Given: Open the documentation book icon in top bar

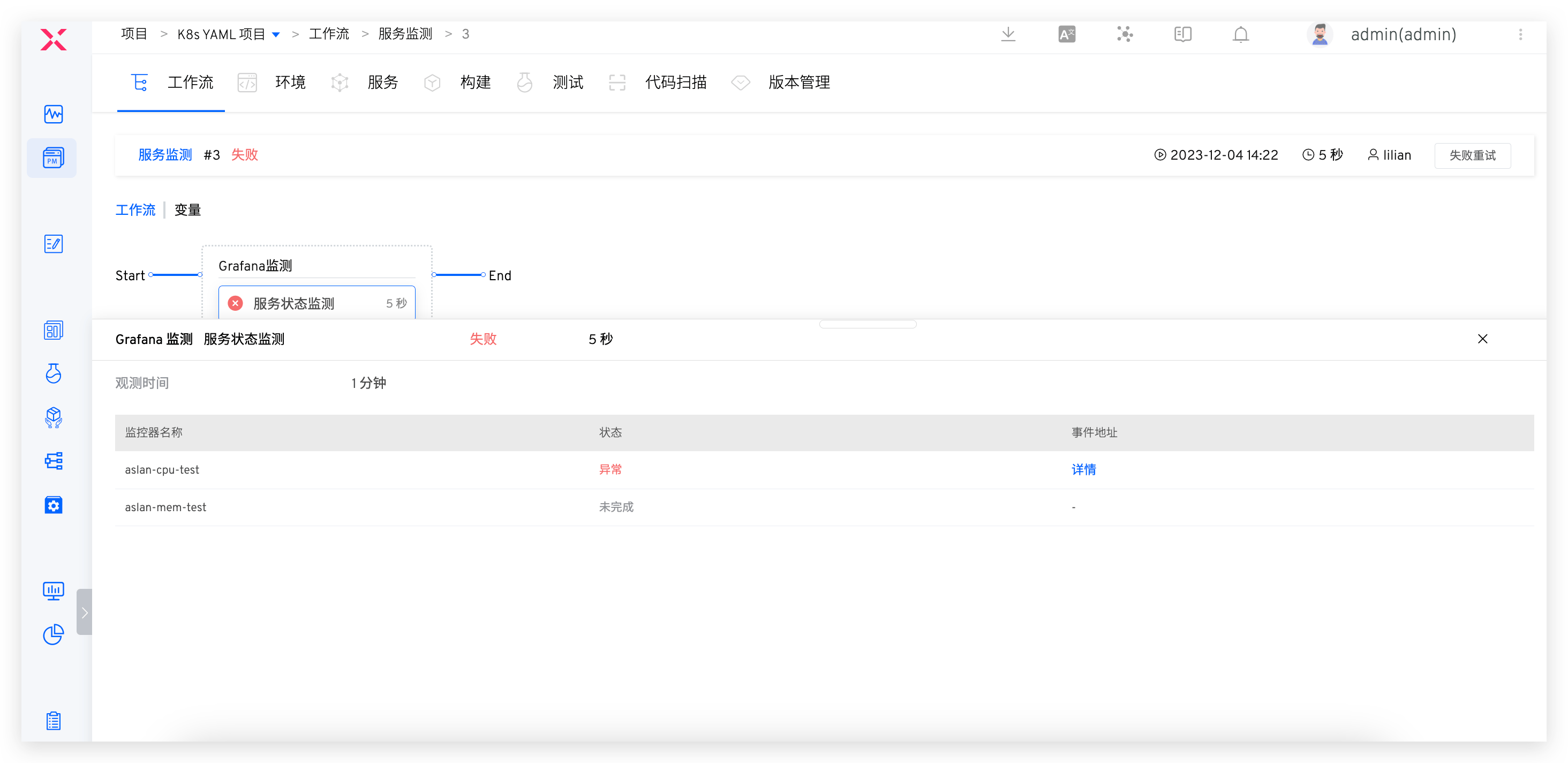Looking at the screenshot, I should coord(1183,34).
